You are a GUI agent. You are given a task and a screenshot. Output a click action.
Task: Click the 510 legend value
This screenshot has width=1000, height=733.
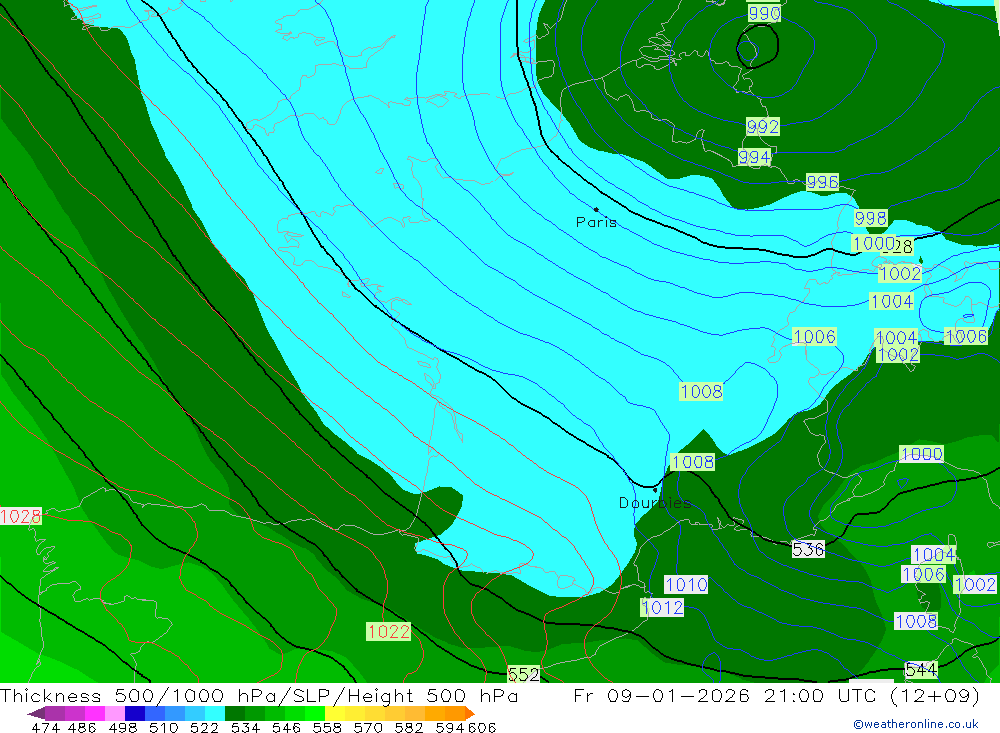163,727
